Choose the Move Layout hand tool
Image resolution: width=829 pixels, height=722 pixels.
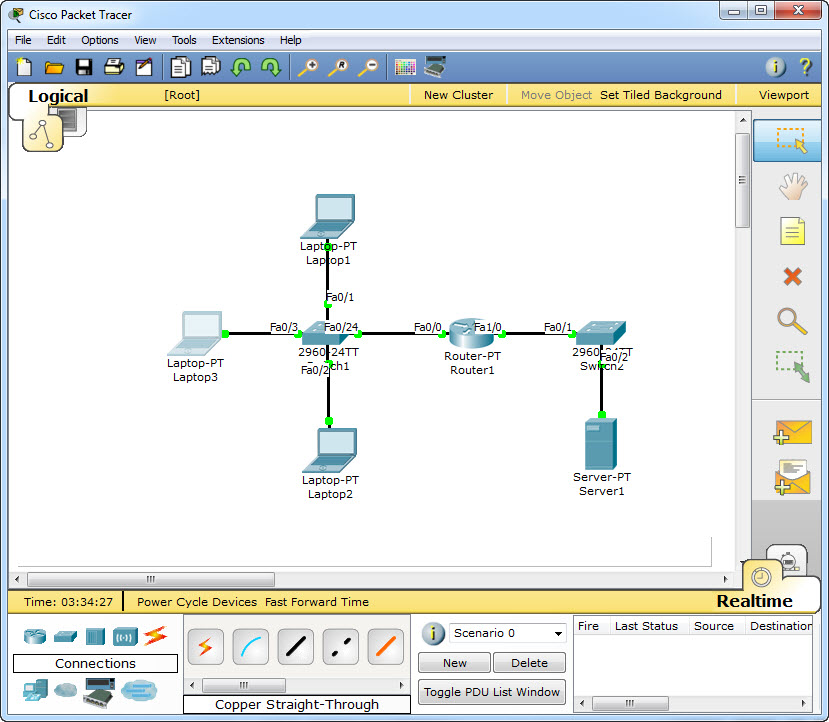[x=793, y=186]
